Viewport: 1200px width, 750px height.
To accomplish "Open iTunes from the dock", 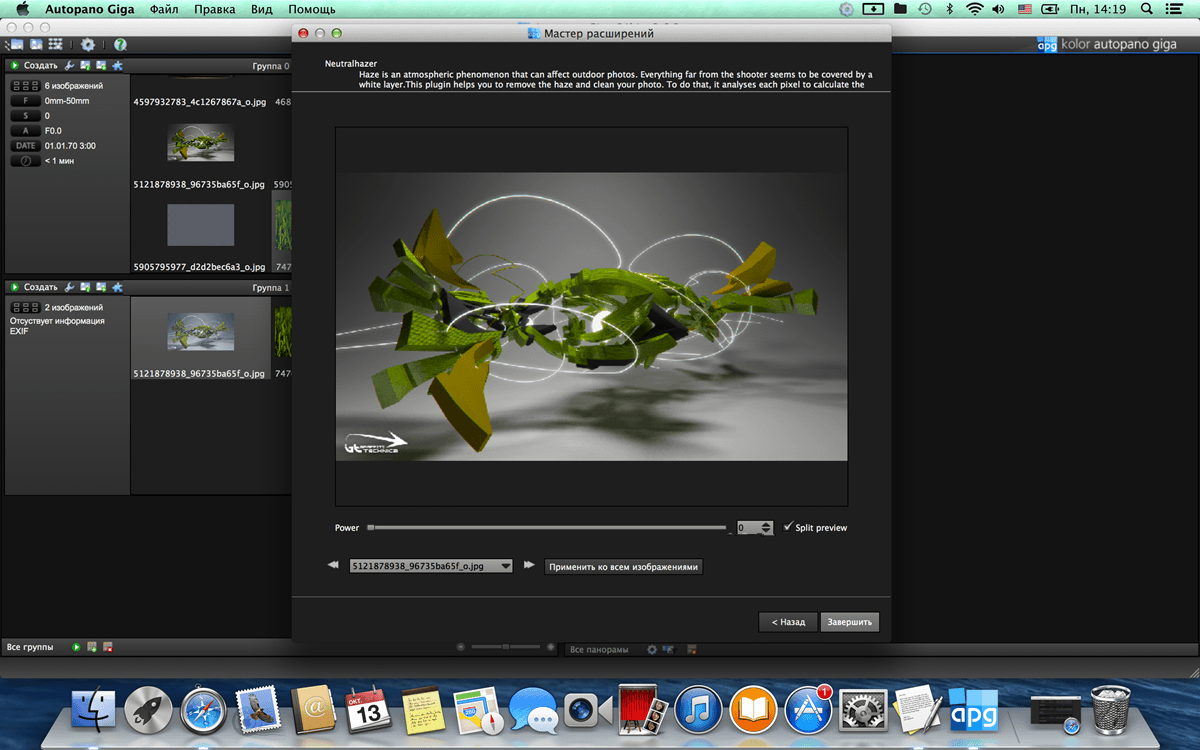I will click(x=698, y=711).
